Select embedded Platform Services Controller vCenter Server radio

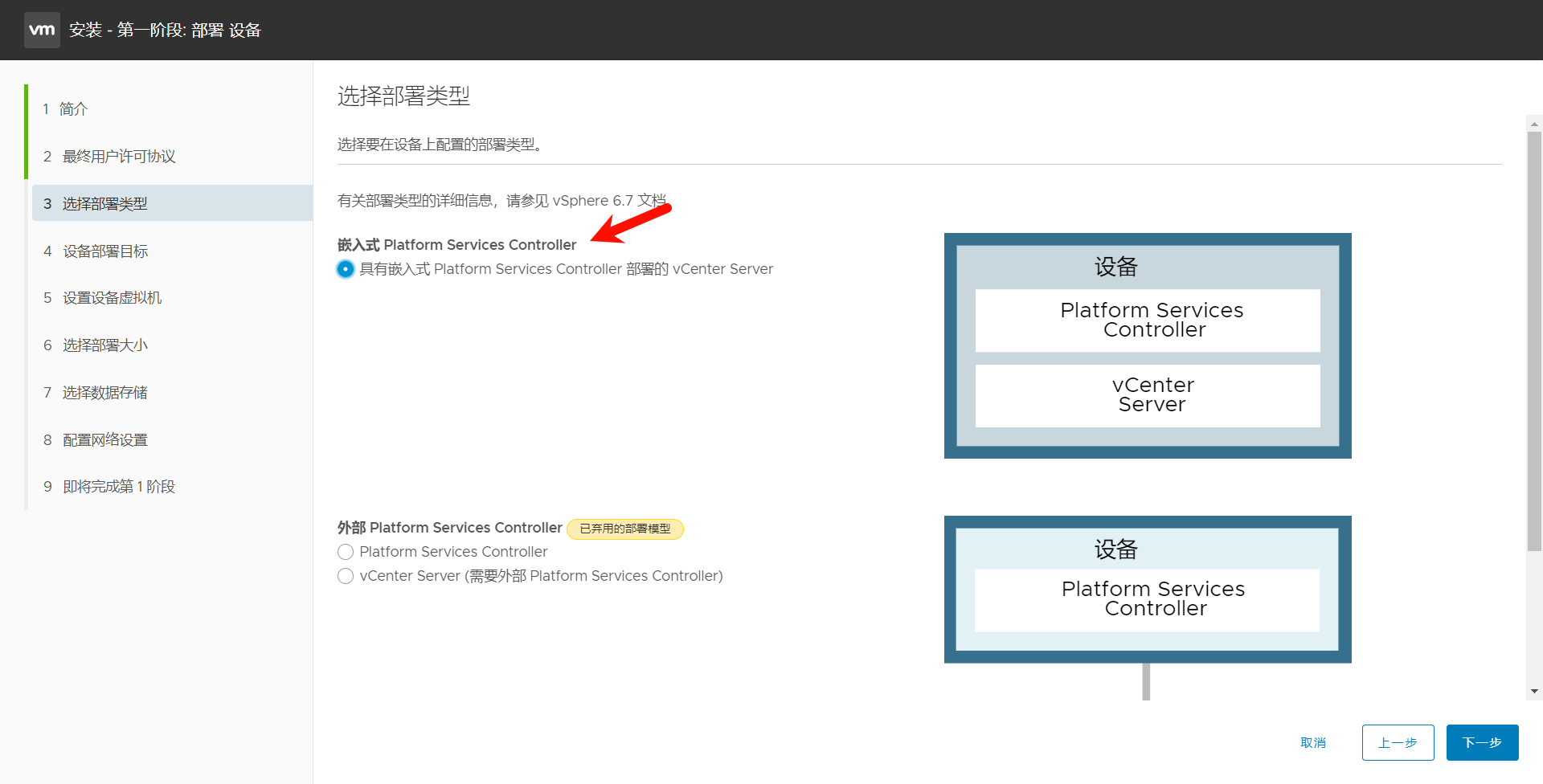click(346, 269)
